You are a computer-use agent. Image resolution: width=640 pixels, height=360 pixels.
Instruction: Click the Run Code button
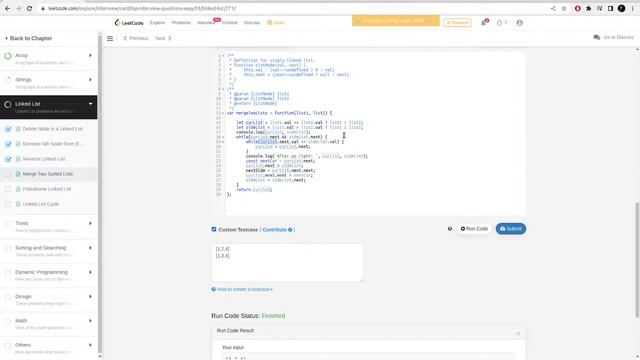pos(474,229)
